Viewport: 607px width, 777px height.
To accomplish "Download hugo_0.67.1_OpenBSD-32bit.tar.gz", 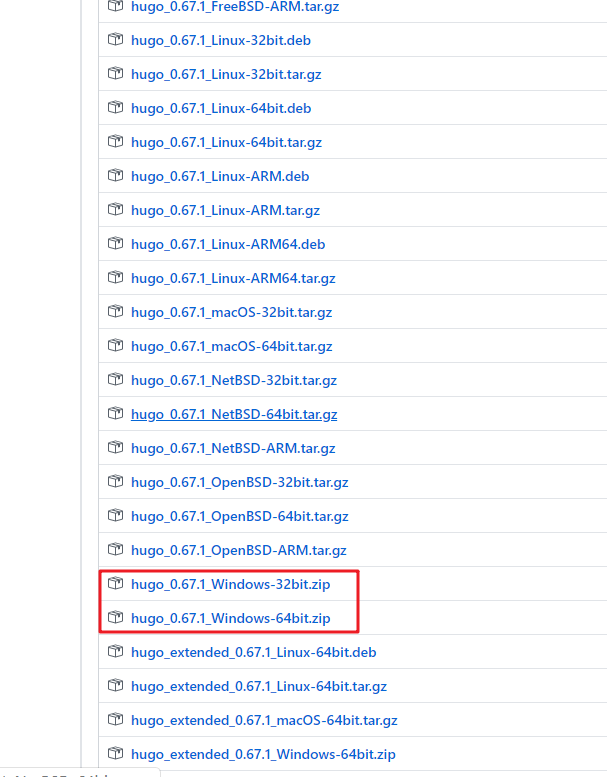I will (x=240, y=482).
